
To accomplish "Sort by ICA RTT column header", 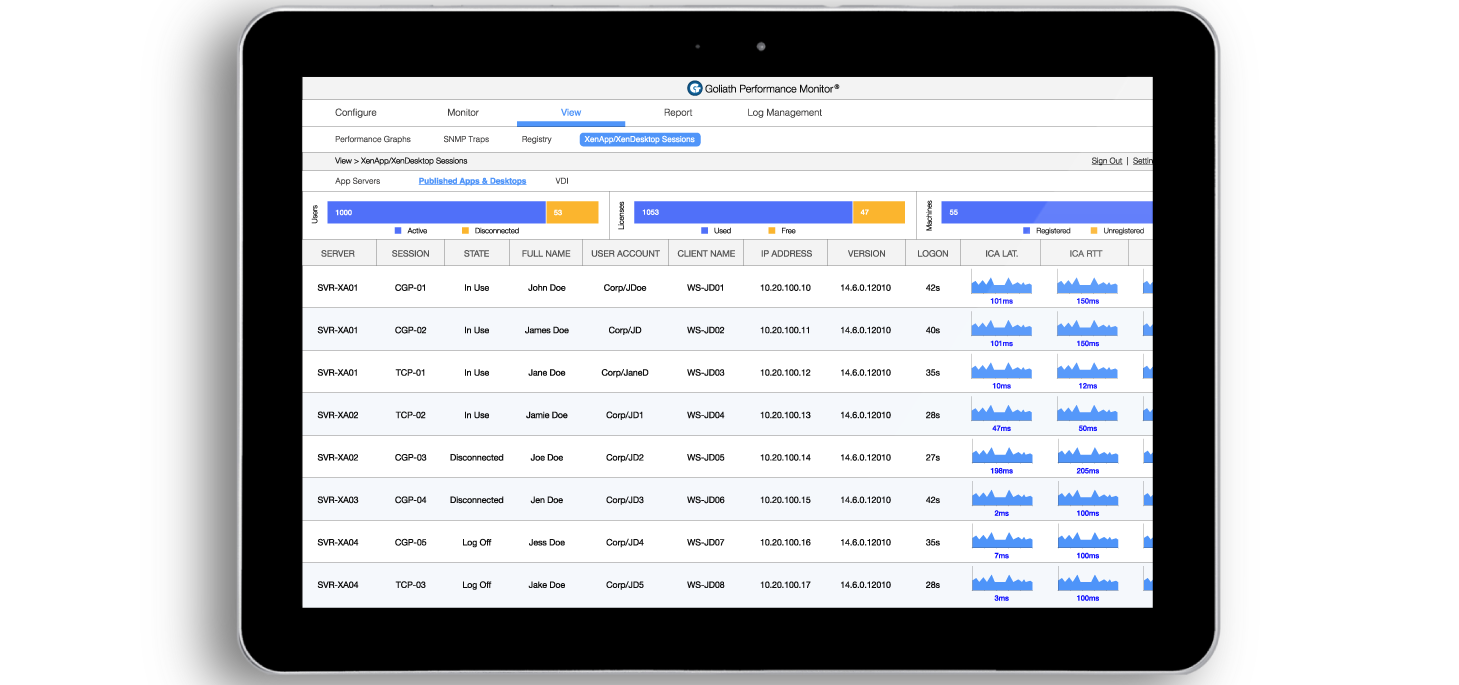I will click(1085, 253).
